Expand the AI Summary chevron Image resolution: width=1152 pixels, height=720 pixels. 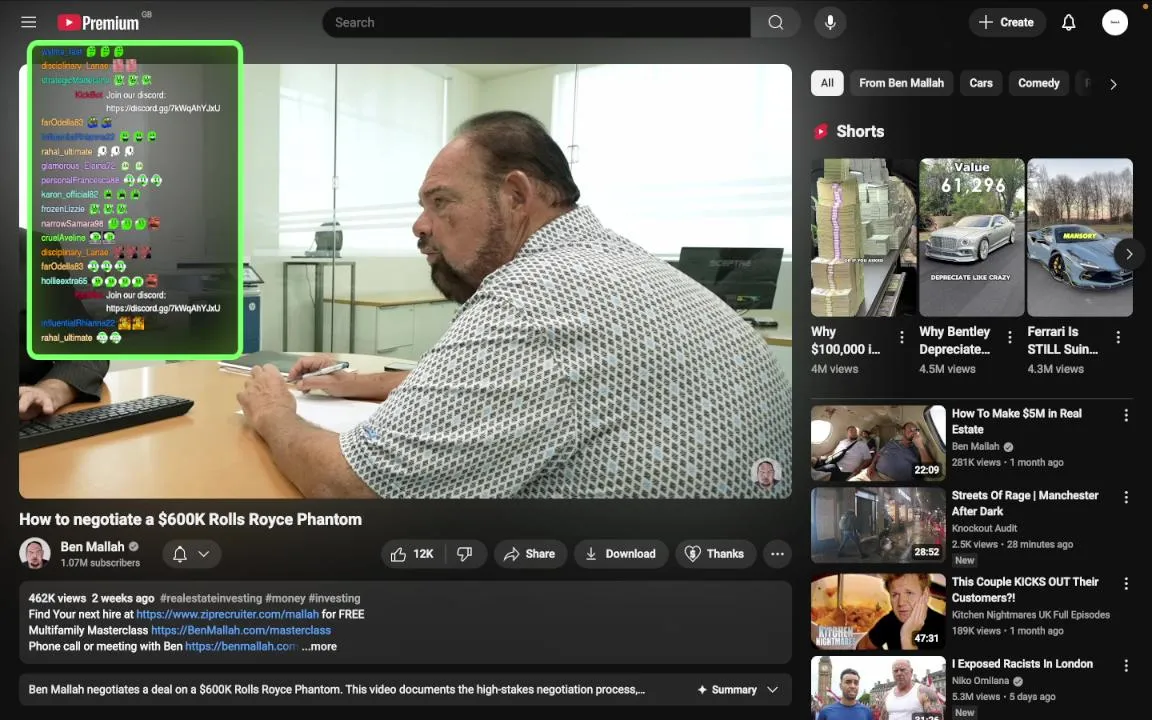pyautogui.click(x=772, y=689)
